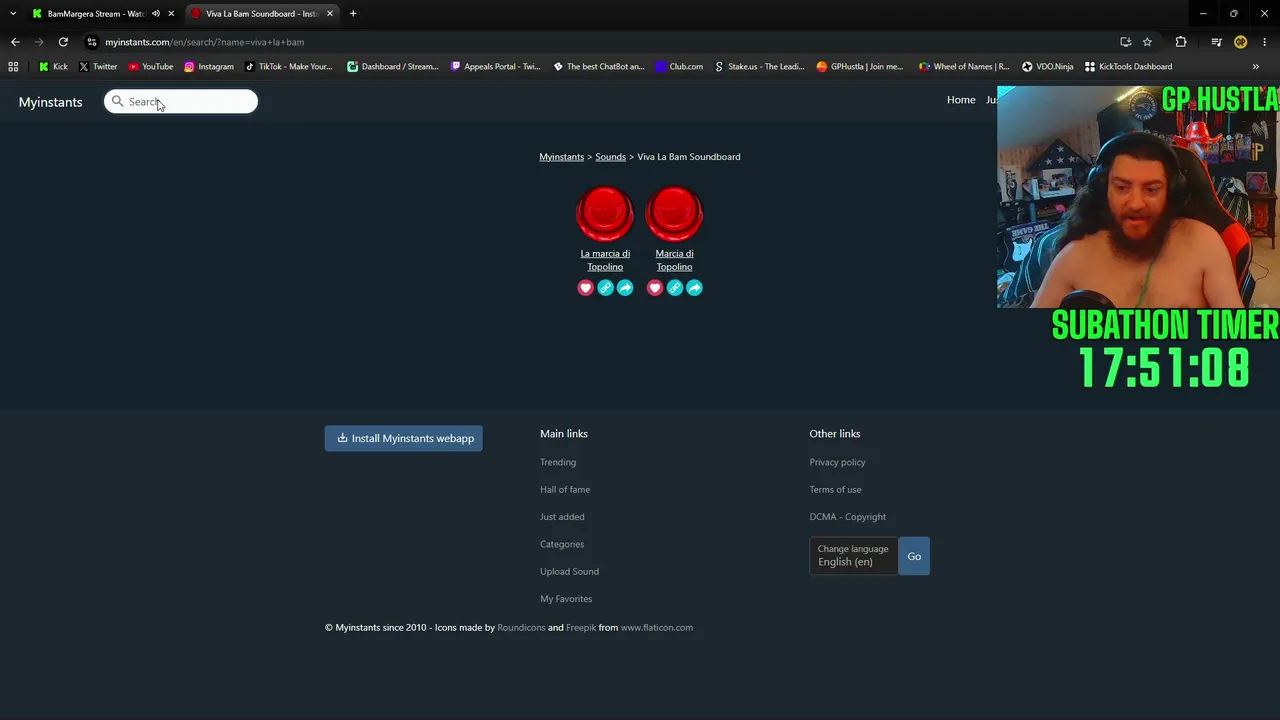Open Just added footer link

tap(562, 517)
